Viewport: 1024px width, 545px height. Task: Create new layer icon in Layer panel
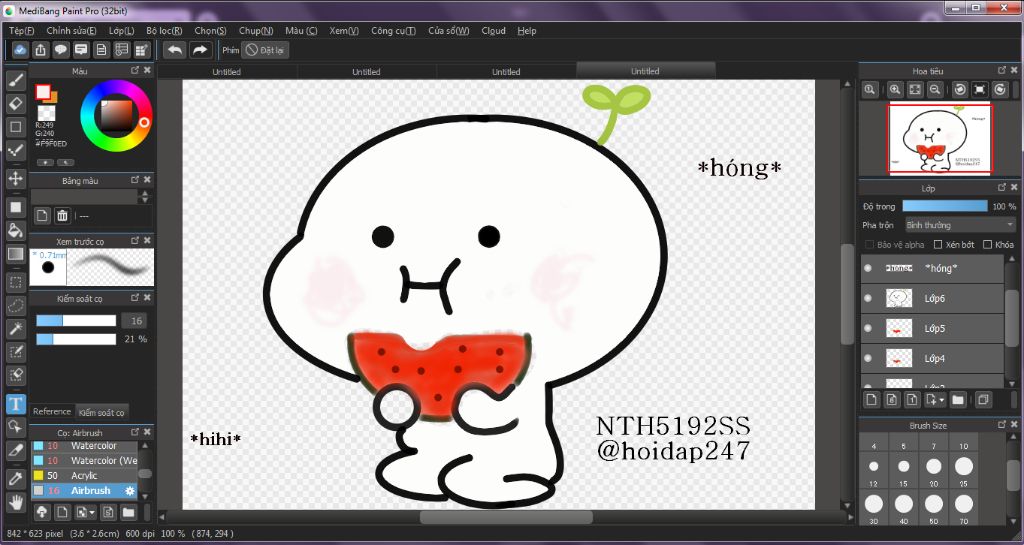(871, 399)
